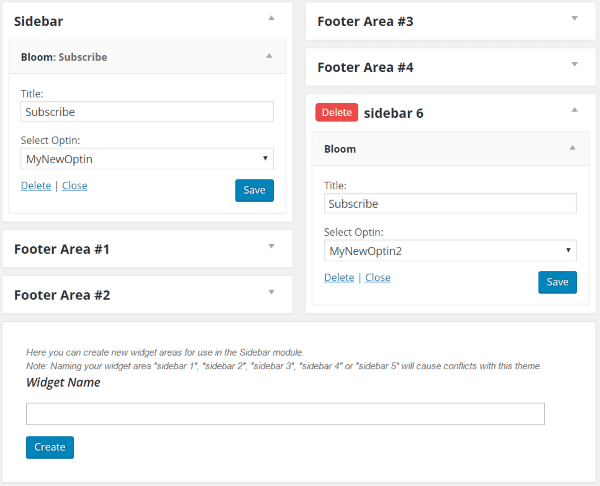
Task: Expand Footer Area #1 panel
Action: pyautogui.click(x=270, y=246)
